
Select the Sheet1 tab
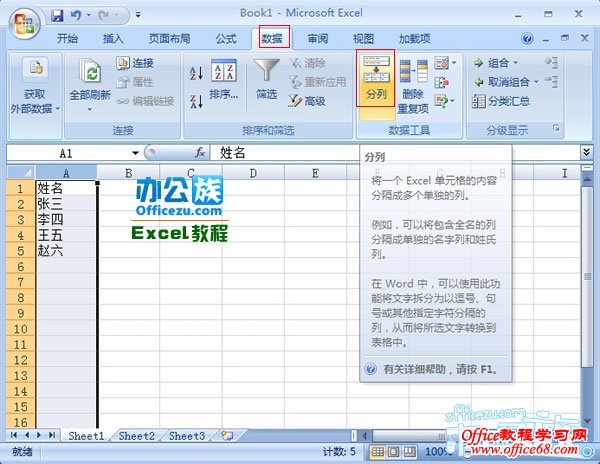point(86,436)
